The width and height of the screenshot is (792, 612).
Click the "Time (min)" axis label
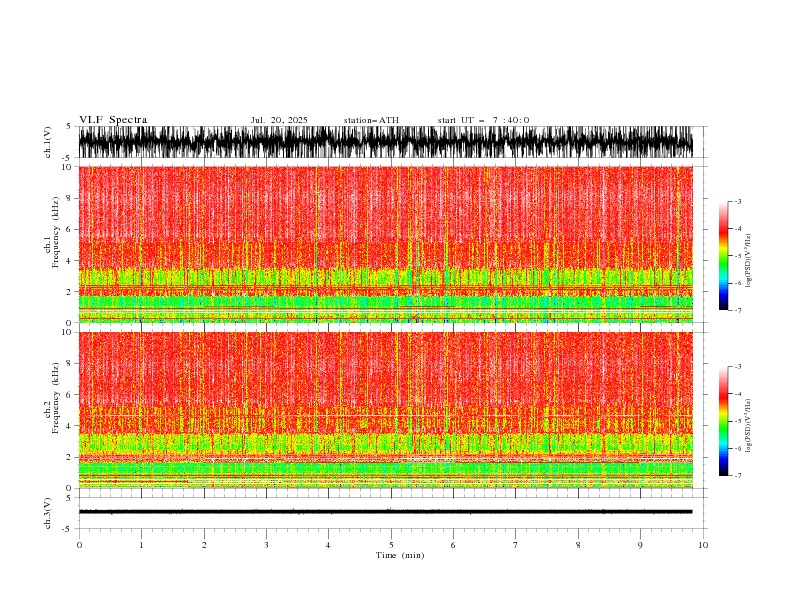(x=400, y=555)
